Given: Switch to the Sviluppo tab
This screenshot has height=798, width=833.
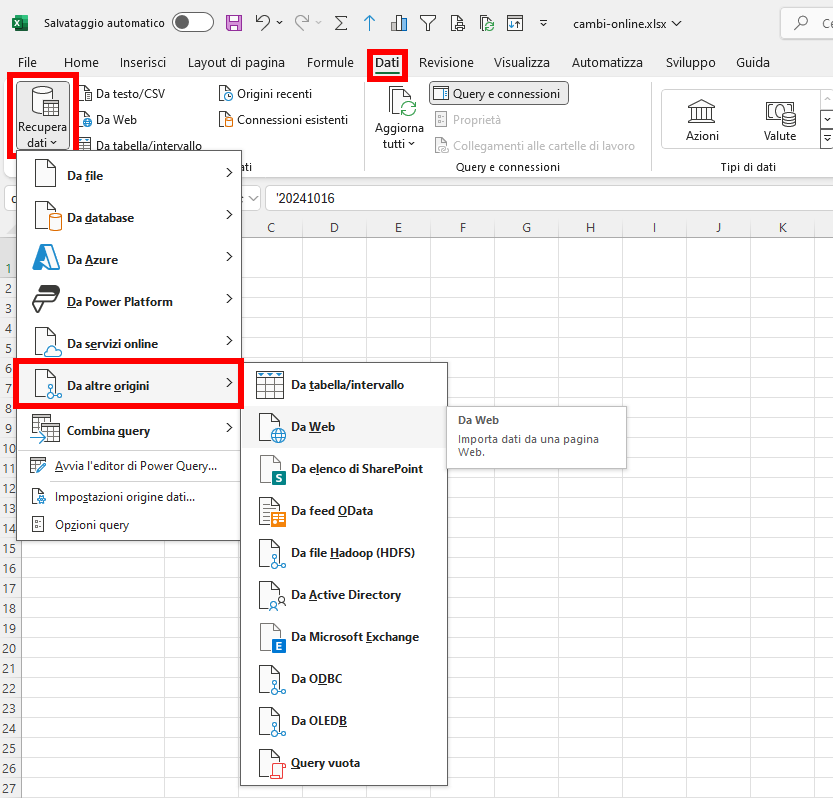Looking at the screenshot, I should point(691,63).
